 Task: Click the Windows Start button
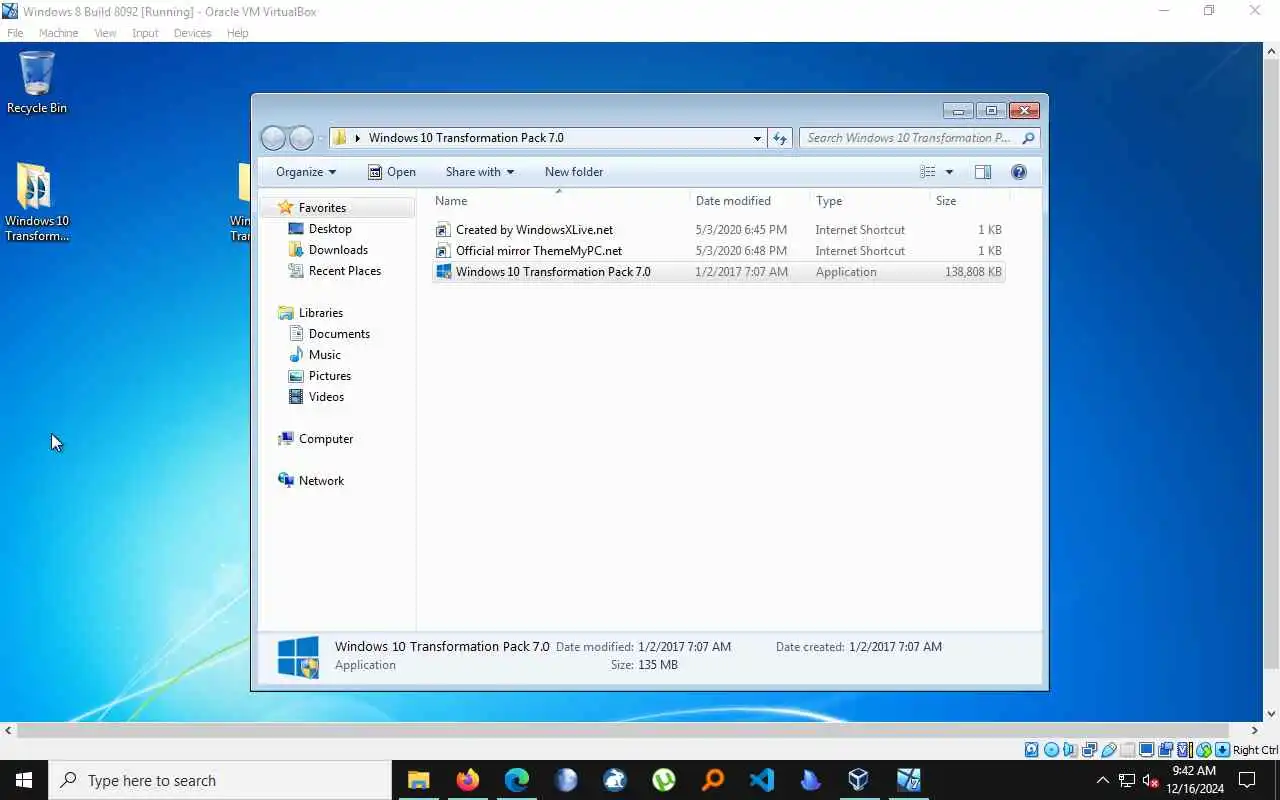pos(24,780)
